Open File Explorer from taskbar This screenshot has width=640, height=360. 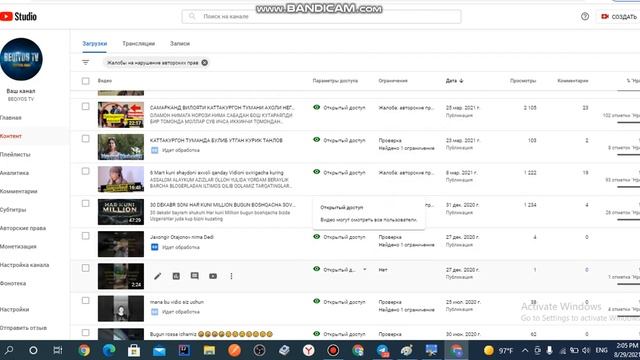209,350
